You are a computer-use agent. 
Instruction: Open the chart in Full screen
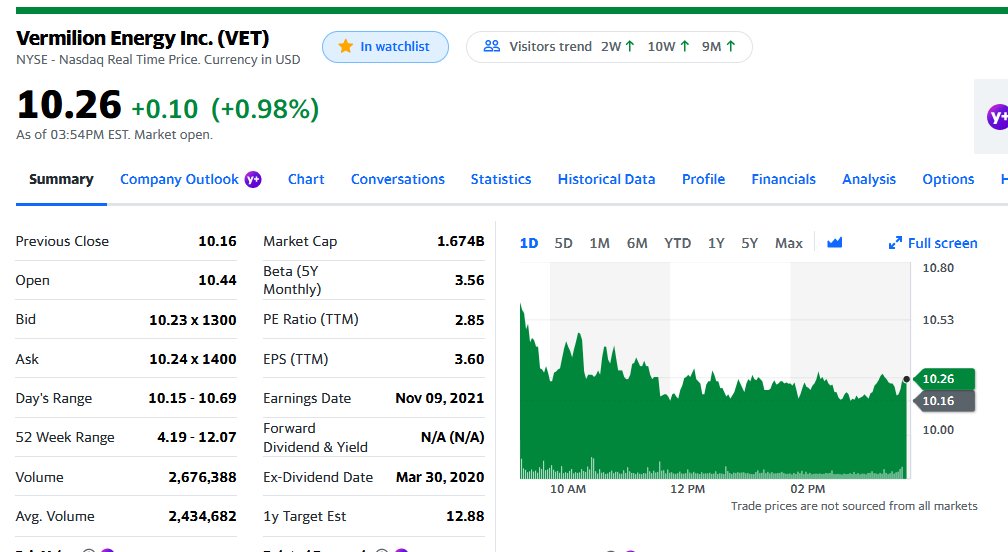point(933,243)
